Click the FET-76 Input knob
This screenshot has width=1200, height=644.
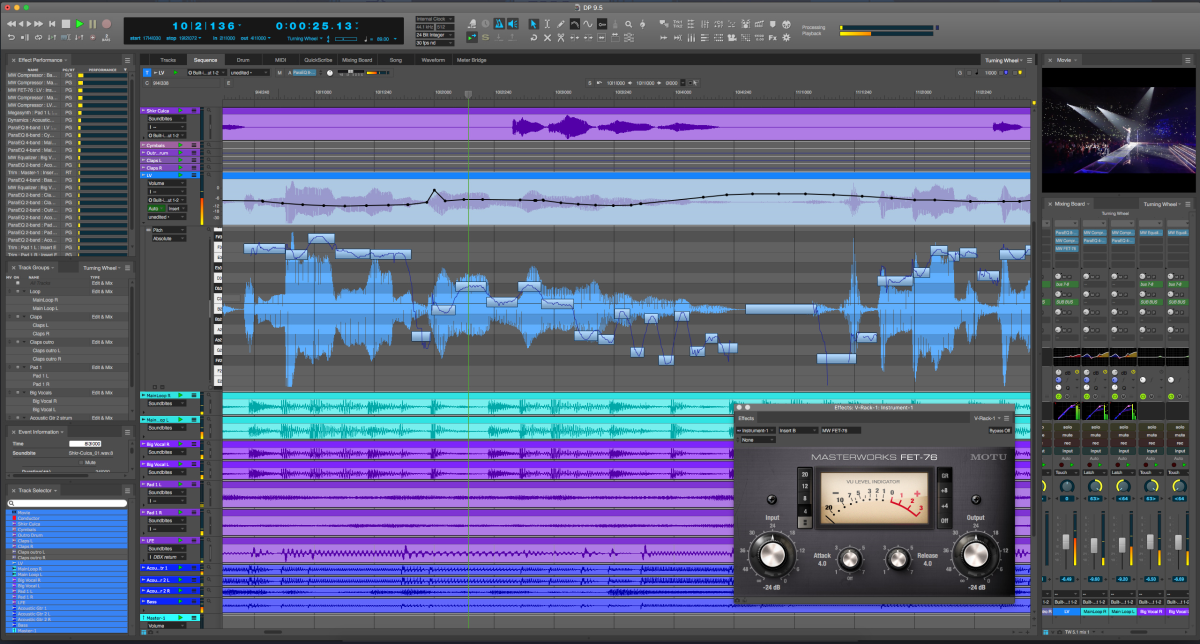(x=772, y=555)
